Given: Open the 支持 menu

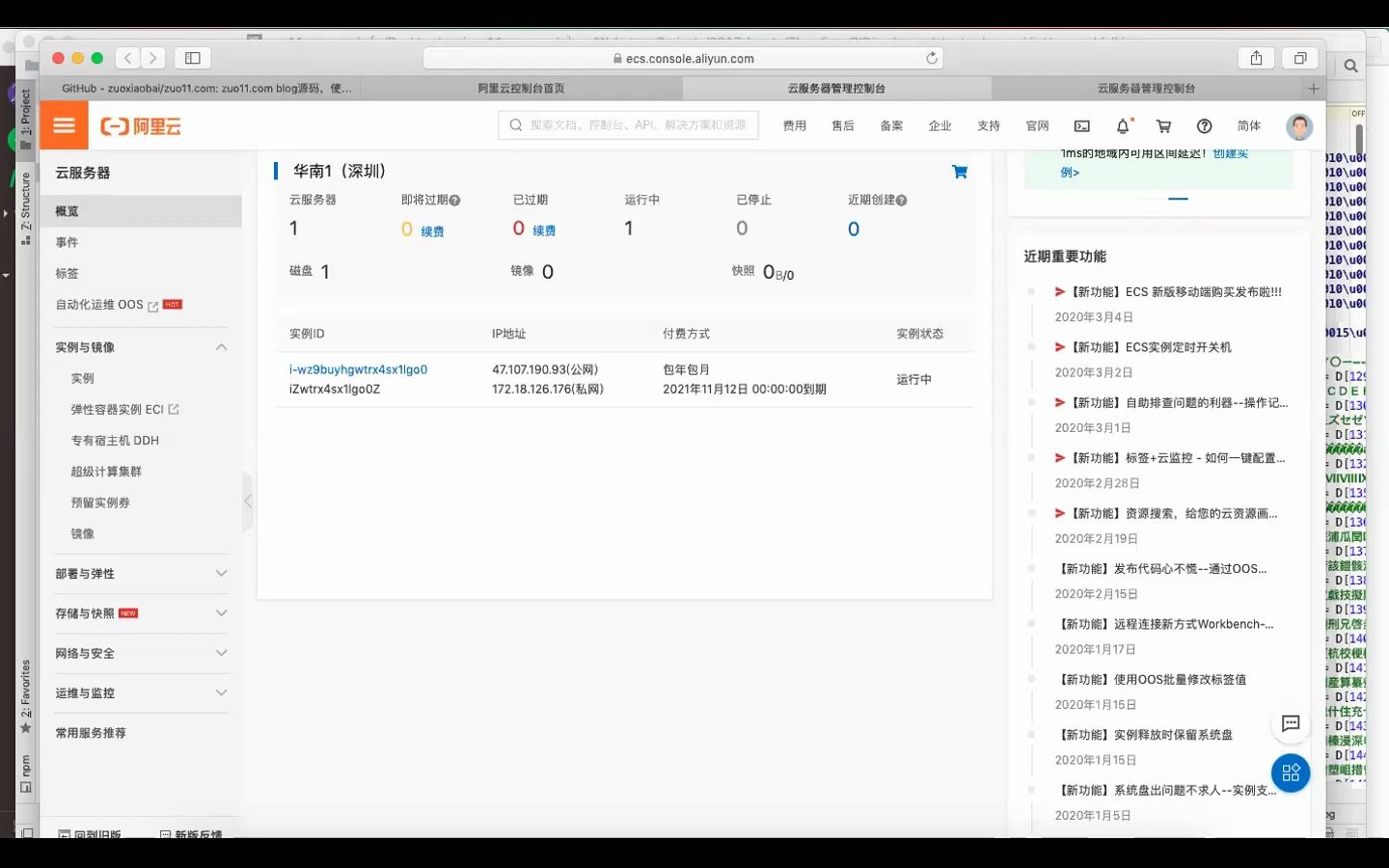Looking at the screenshot, I should (989, 126).
